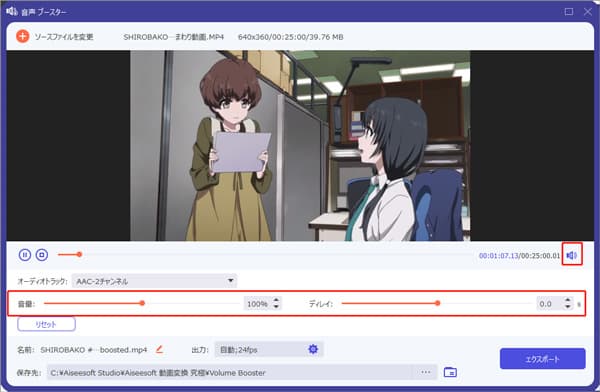Maximize the volume booster window
This screenshot has width=600, height=392.
[x=569, y=12]
